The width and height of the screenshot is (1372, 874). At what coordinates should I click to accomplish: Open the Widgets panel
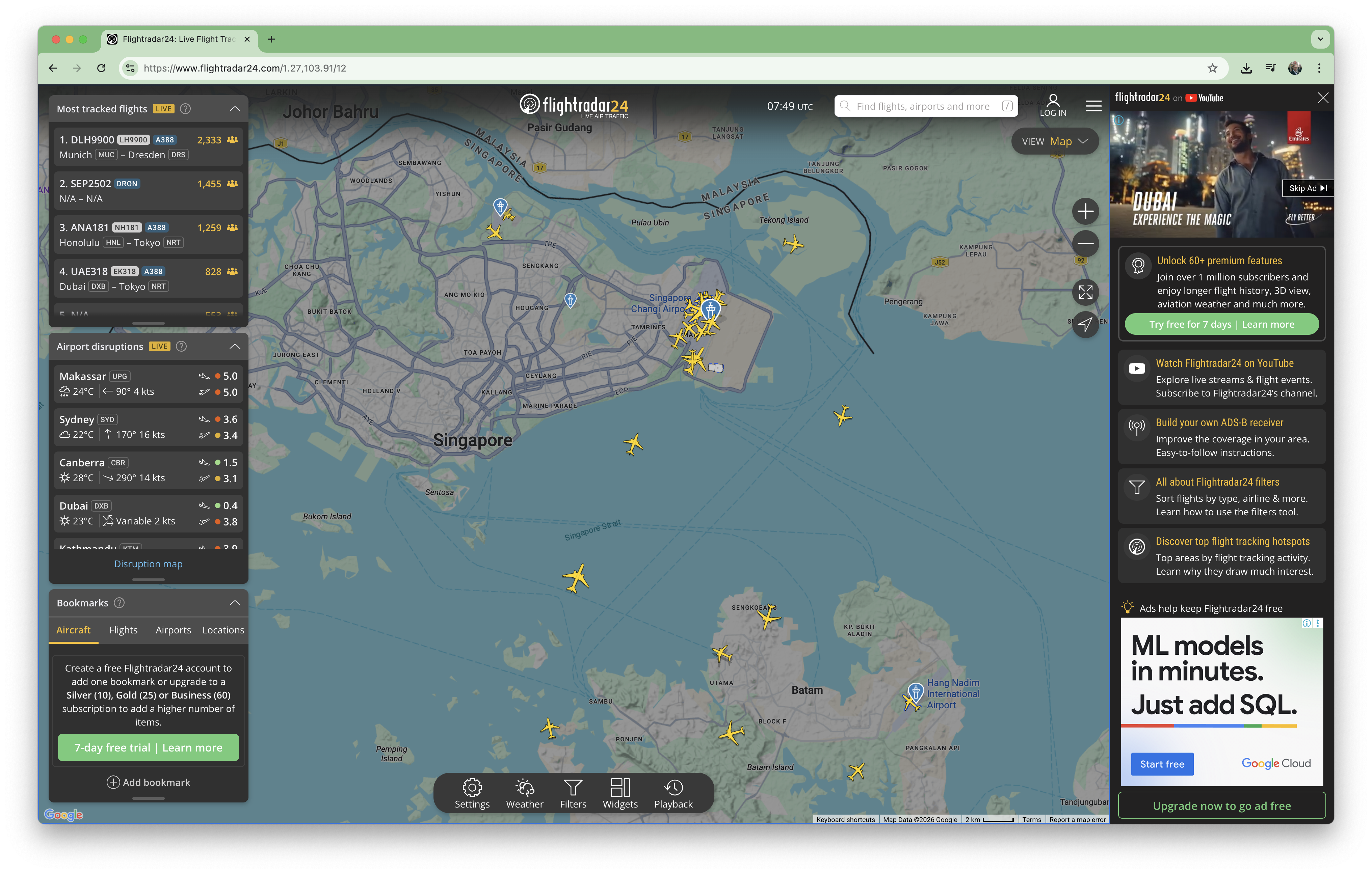click(x=620, y=793)
